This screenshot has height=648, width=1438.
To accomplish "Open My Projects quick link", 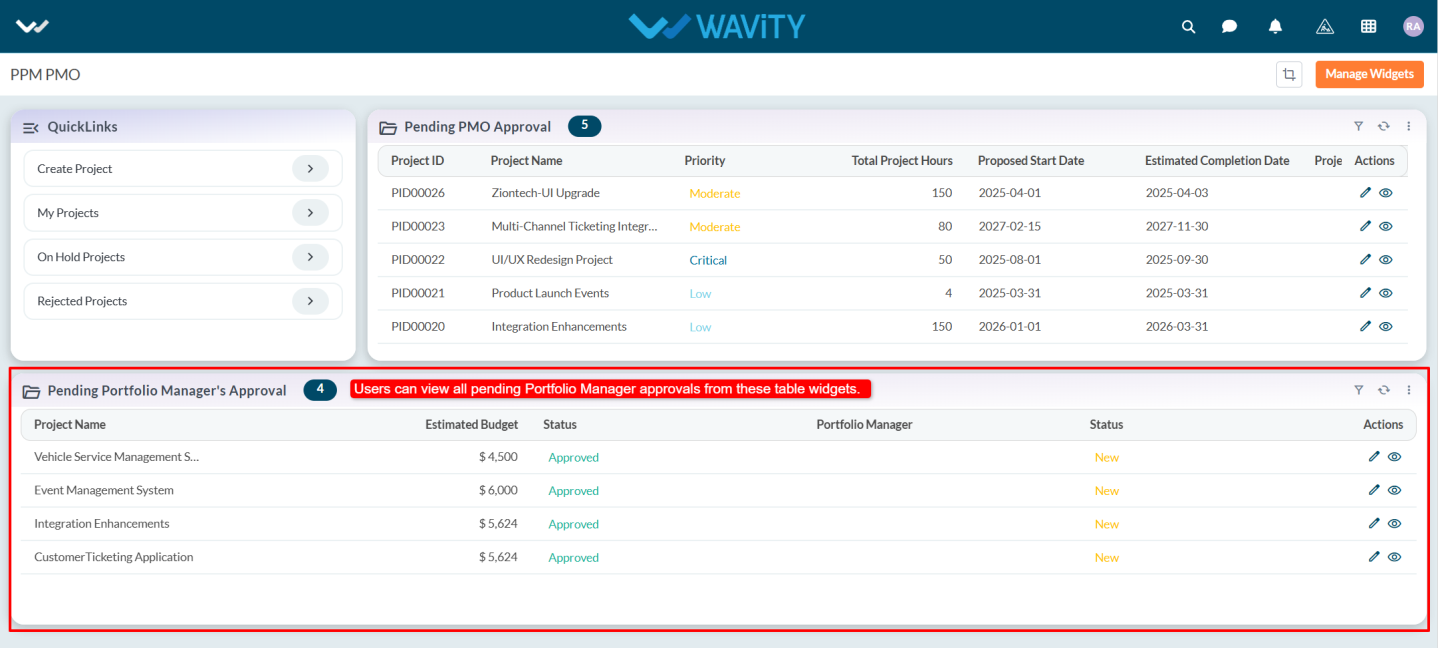I will click(x=183, y=213).
